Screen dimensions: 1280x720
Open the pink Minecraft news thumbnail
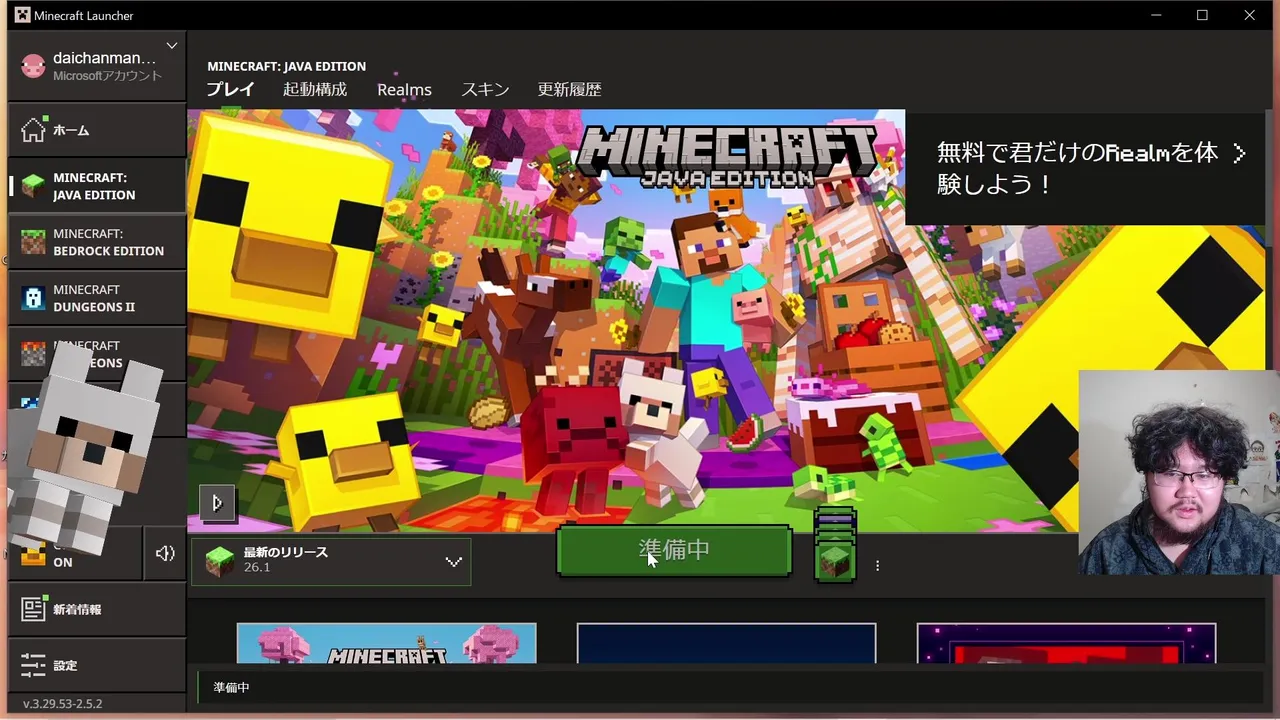[x=386, y=643]
